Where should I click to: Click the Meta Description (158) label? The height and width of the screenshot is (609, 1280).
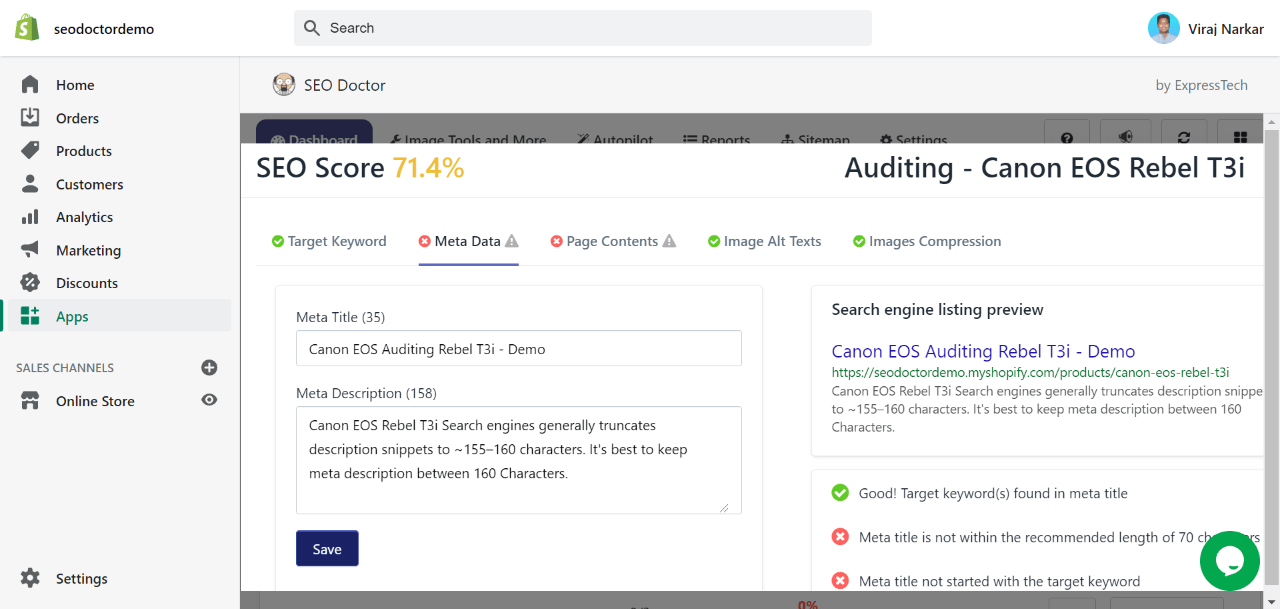click(367, 393)
